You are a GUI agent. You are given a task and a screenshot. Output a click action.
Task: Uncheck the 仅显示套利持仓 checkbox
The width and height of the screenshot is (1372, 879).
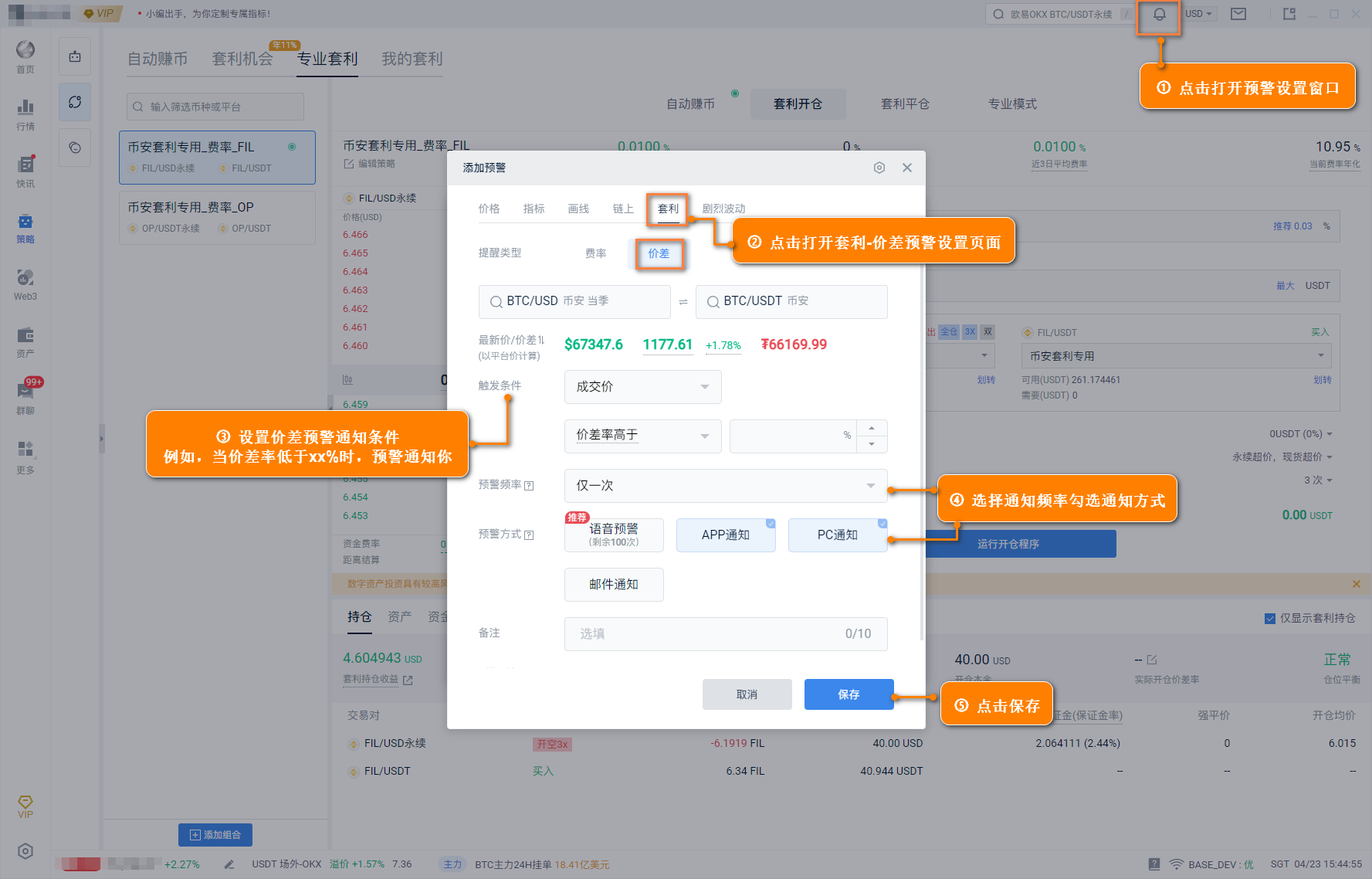1269,619
